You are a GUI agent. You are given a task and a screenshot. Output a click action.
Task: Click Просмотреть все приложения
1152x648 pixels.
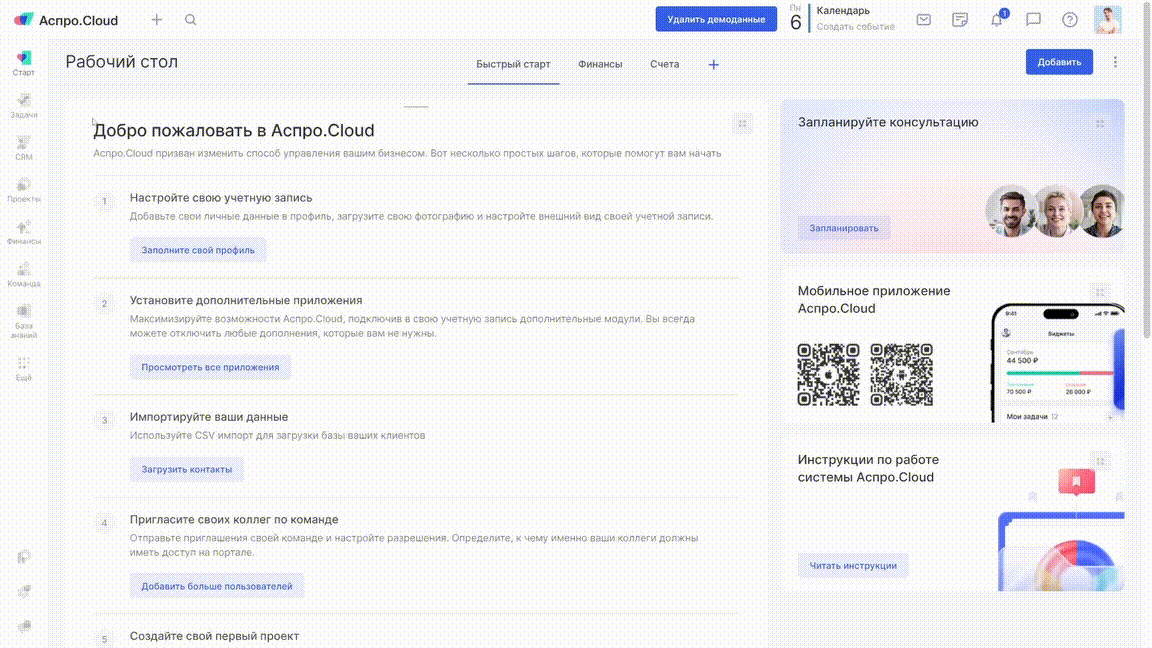click(210, 367)
